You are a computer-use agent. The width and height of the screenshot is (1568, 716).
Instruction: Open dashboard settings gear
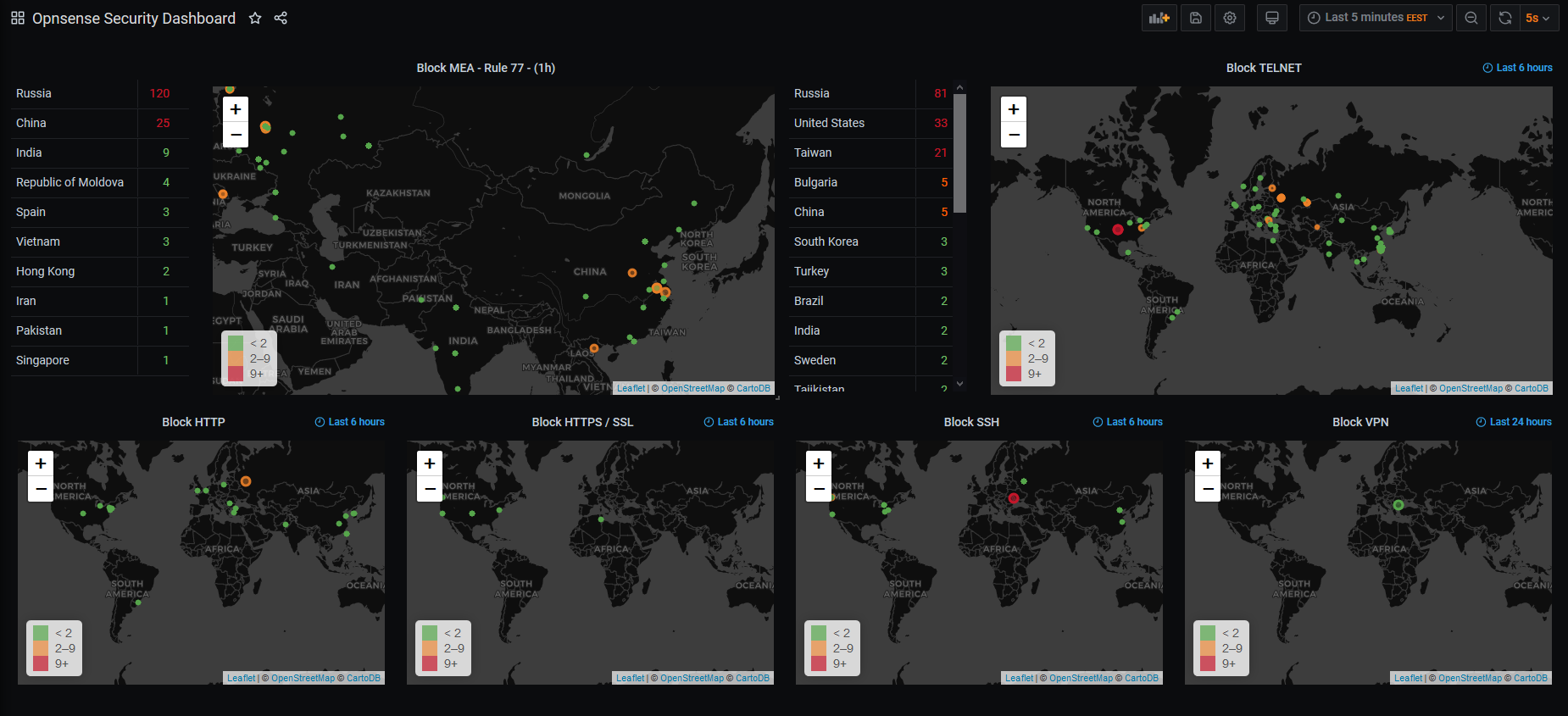tap(1230, 18)
